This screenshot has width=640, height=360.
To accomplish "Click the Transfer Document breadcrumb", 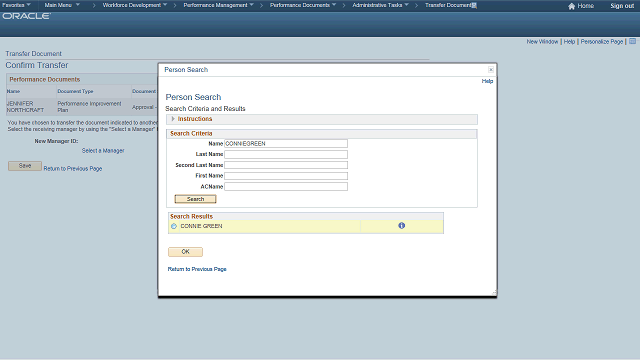I will (x=448, y=5).
